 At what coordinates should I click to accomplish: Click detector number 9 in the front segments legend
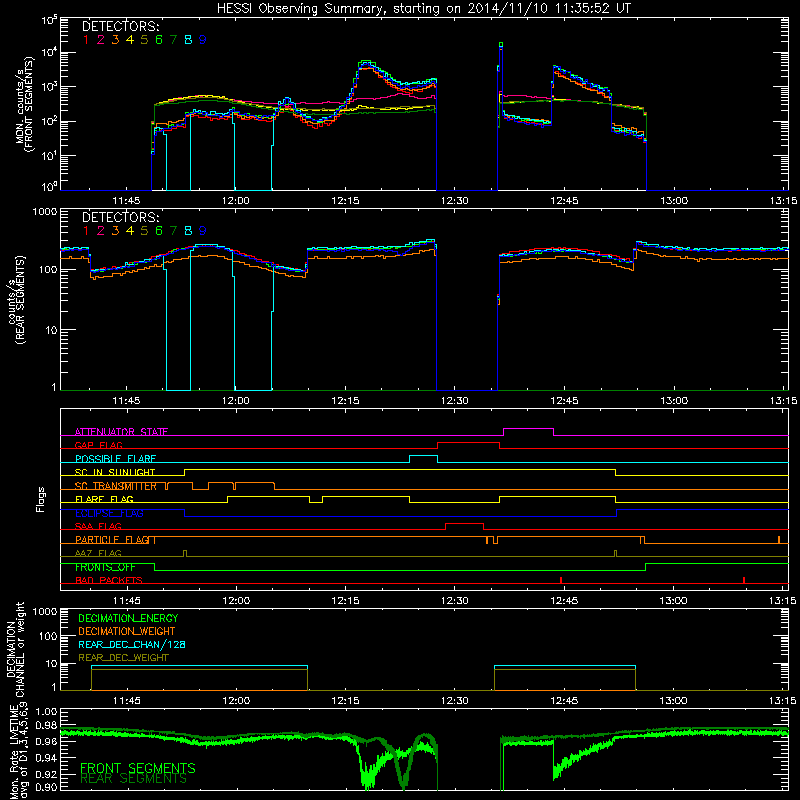[x=203, y=40]
